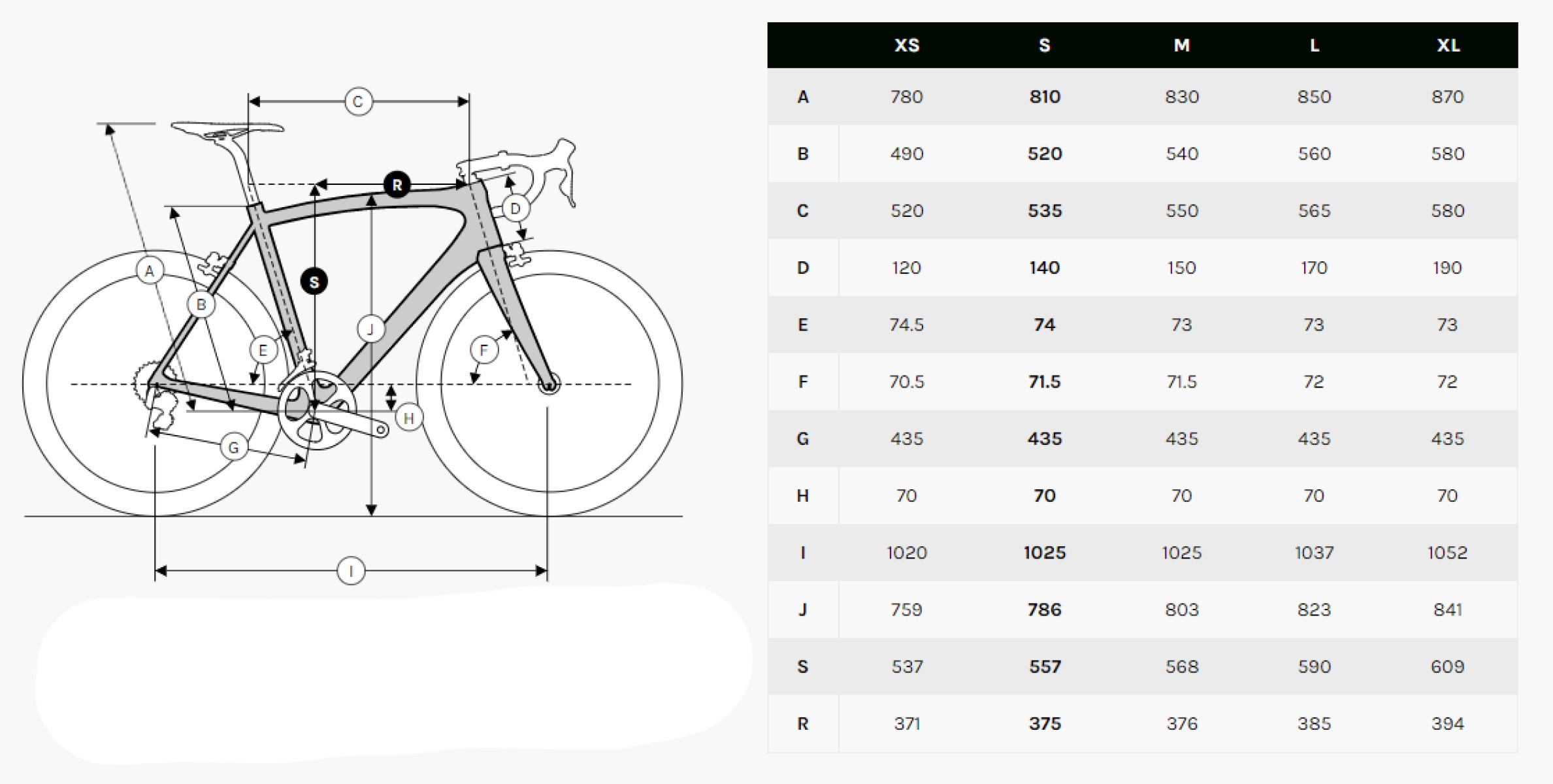Select the XS size column header

point(907,46)
